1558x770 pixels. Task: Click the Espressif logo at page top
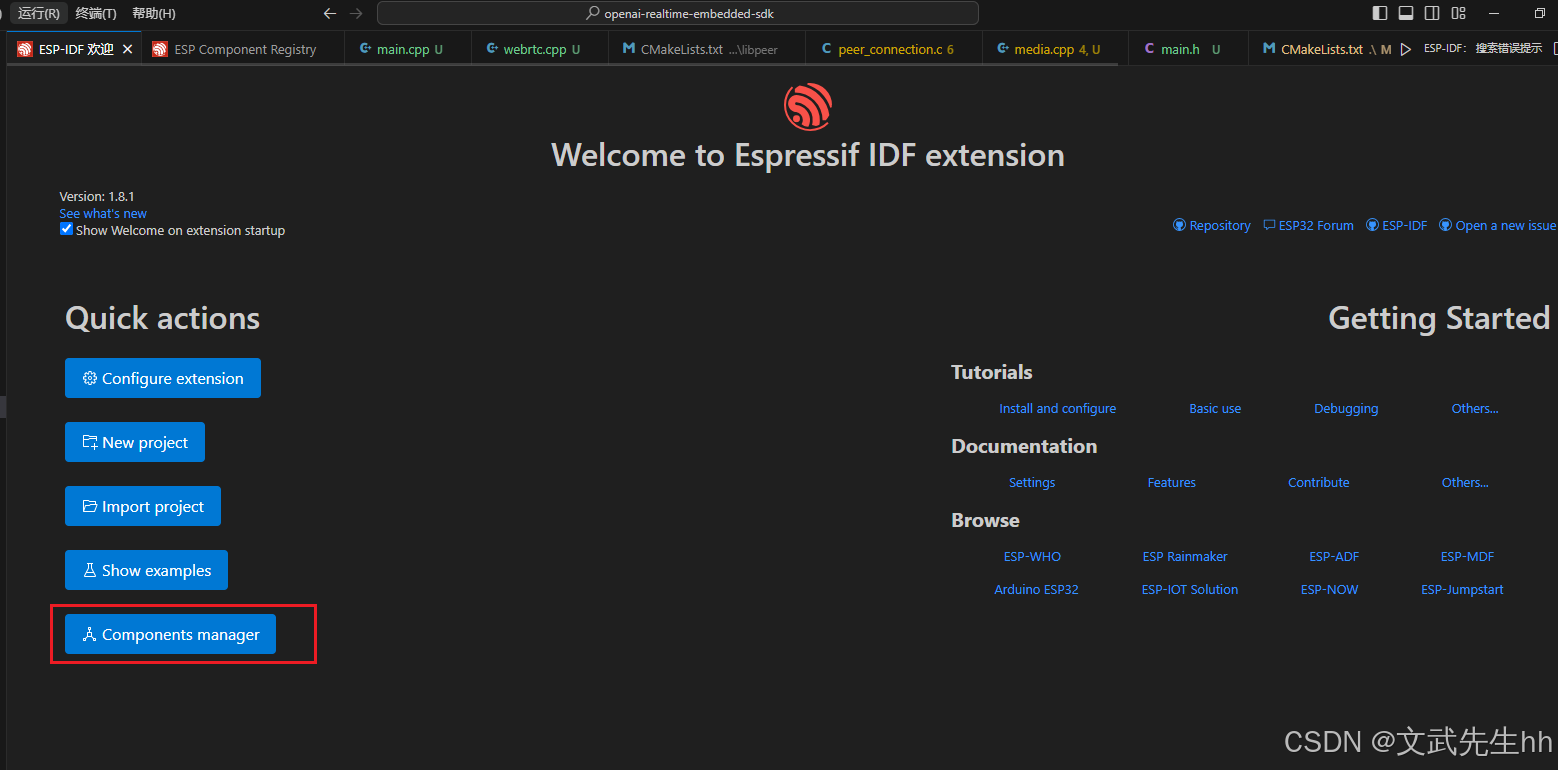pyautogui.click(x=808, y=106)
